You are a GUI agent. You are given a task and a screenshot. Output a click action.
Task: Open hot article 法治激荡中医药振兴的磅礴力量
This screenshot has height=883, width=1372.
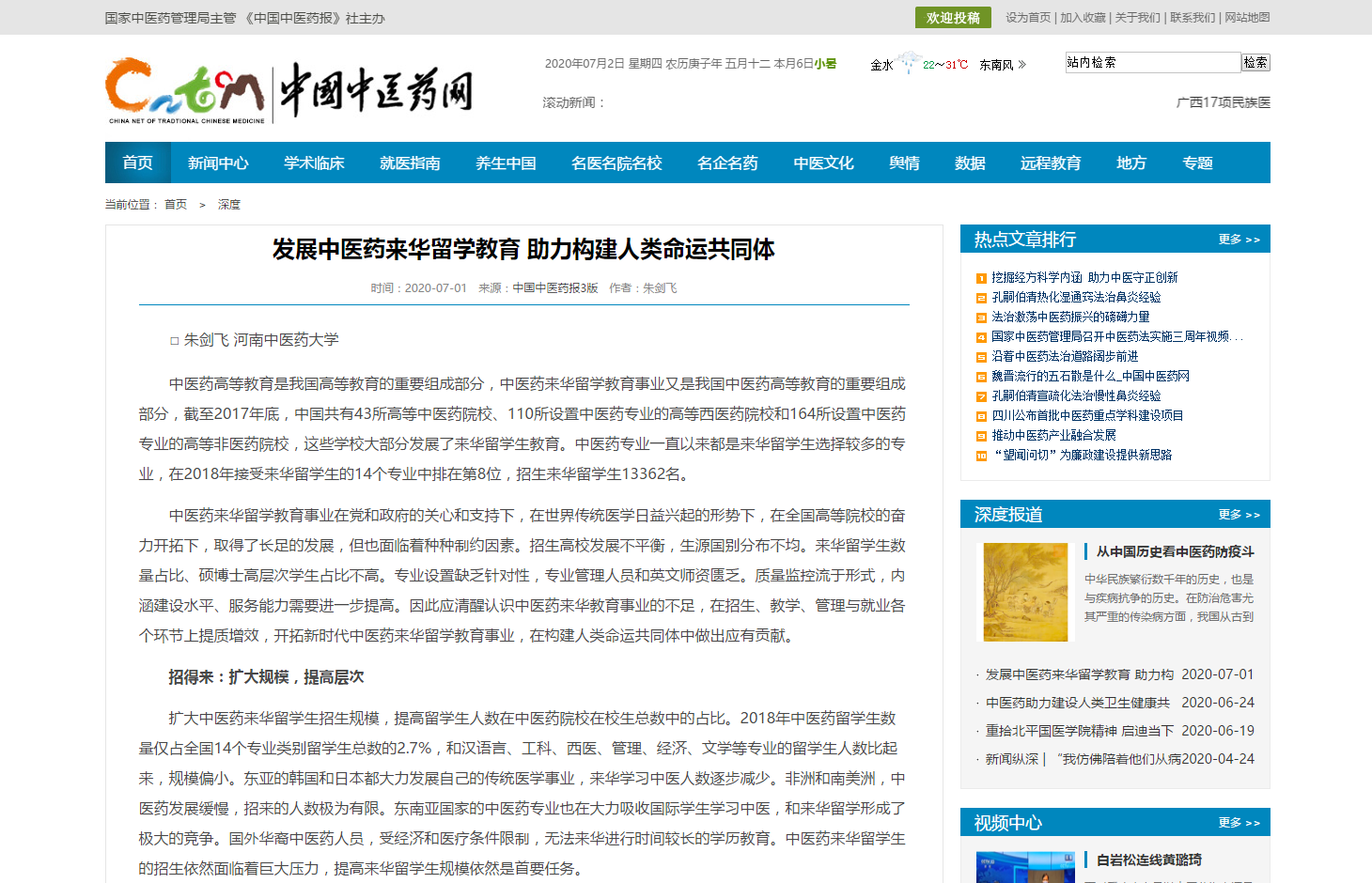coord(1070,318)
